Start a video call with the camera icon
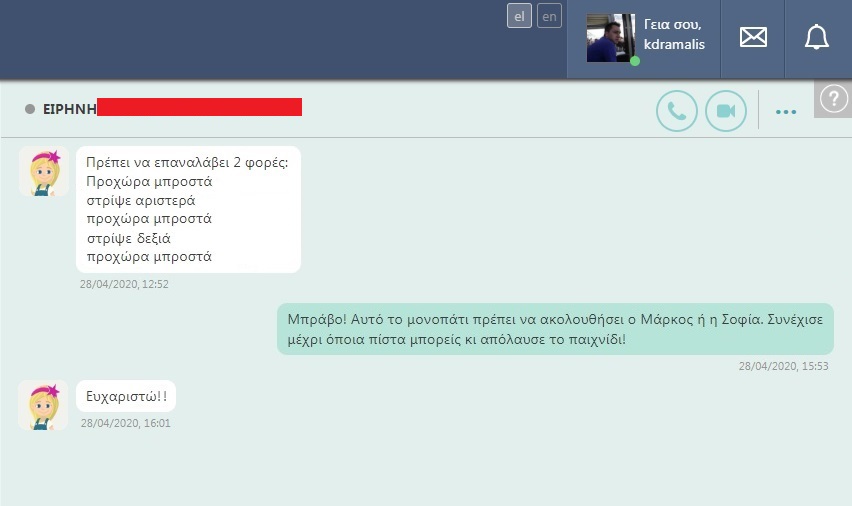 (x=725, y=111)
